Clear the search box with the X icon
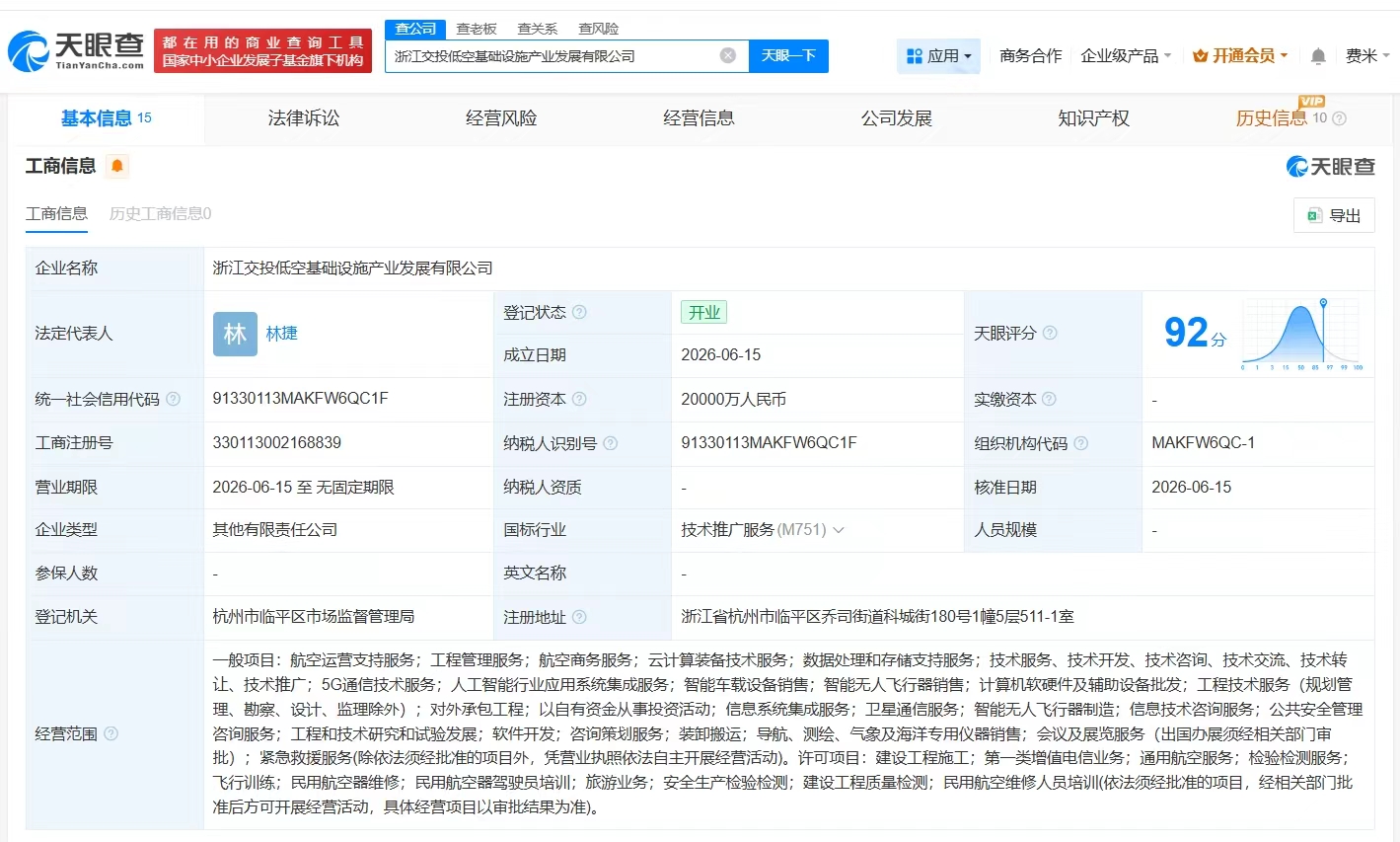The width and height of the screenshot is (1400, 842). point(728,55)
